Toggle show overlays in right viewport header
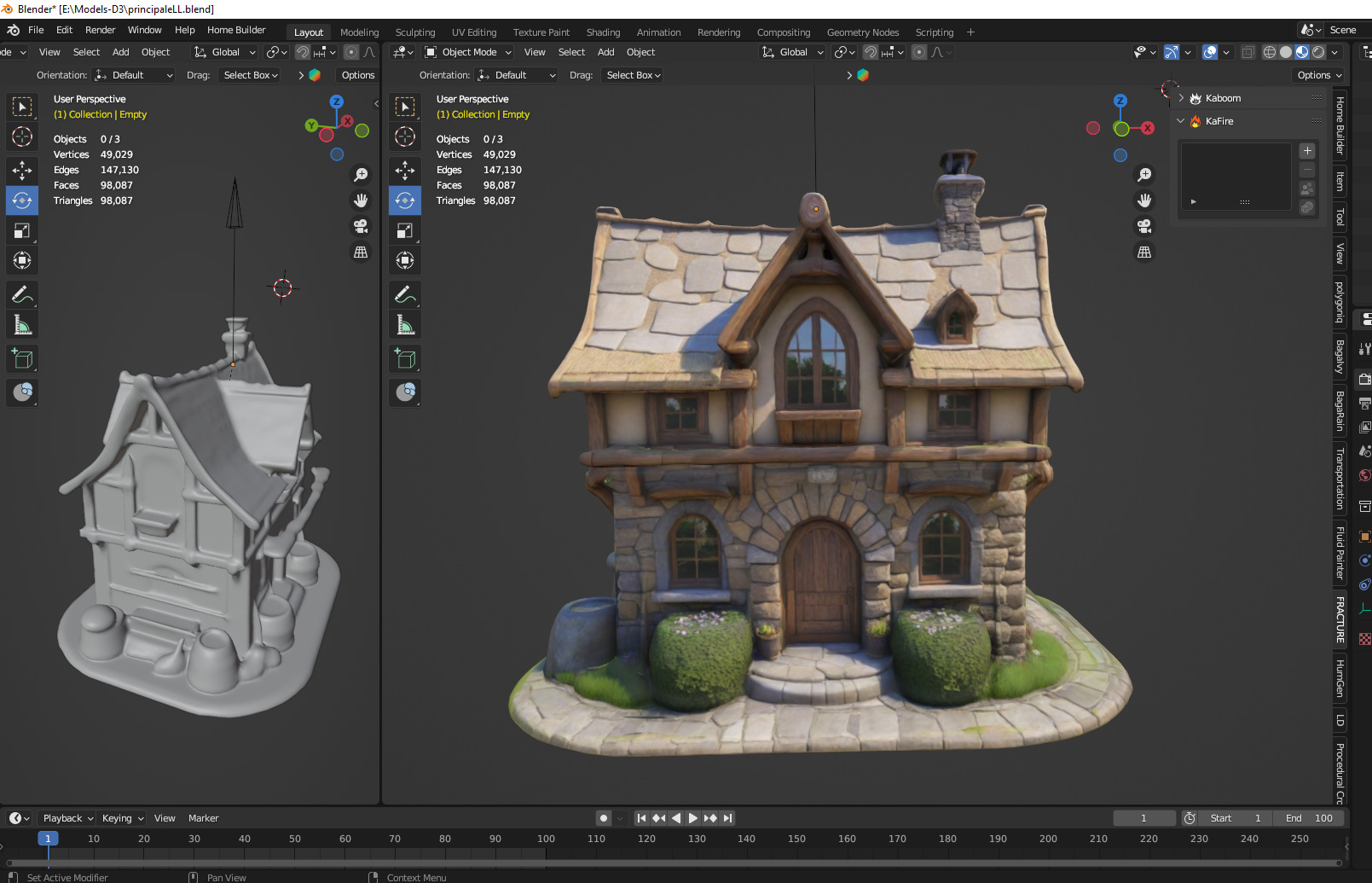This screenshot has height=883, width=1372. (1209, 52)
